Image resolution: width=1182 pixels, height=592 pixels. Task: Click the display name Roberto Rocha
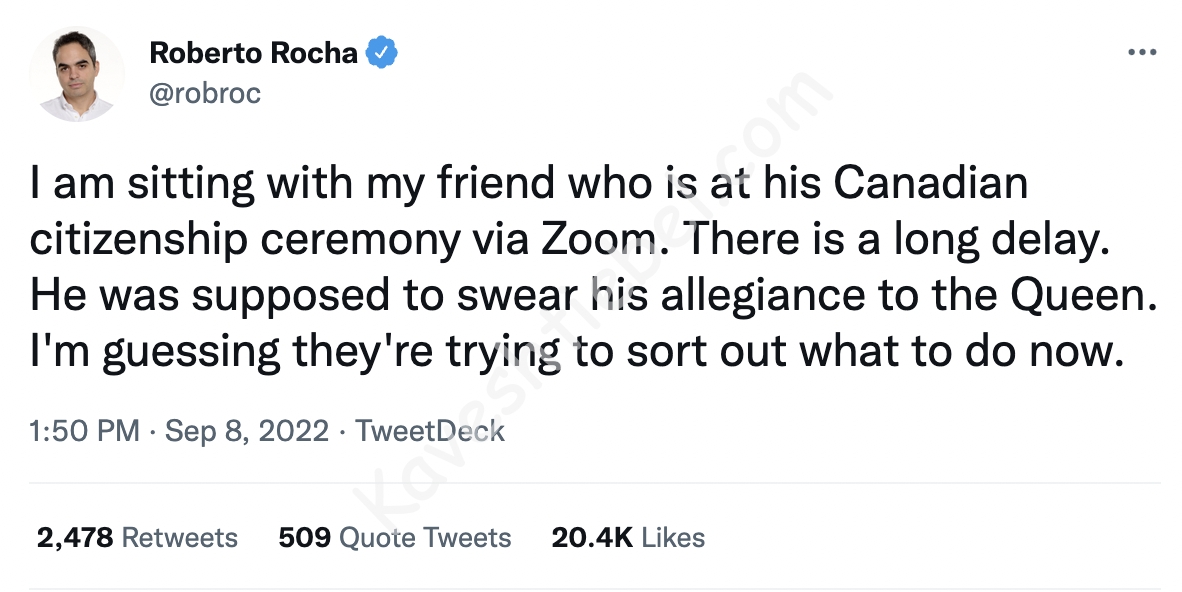click(253, 54)
